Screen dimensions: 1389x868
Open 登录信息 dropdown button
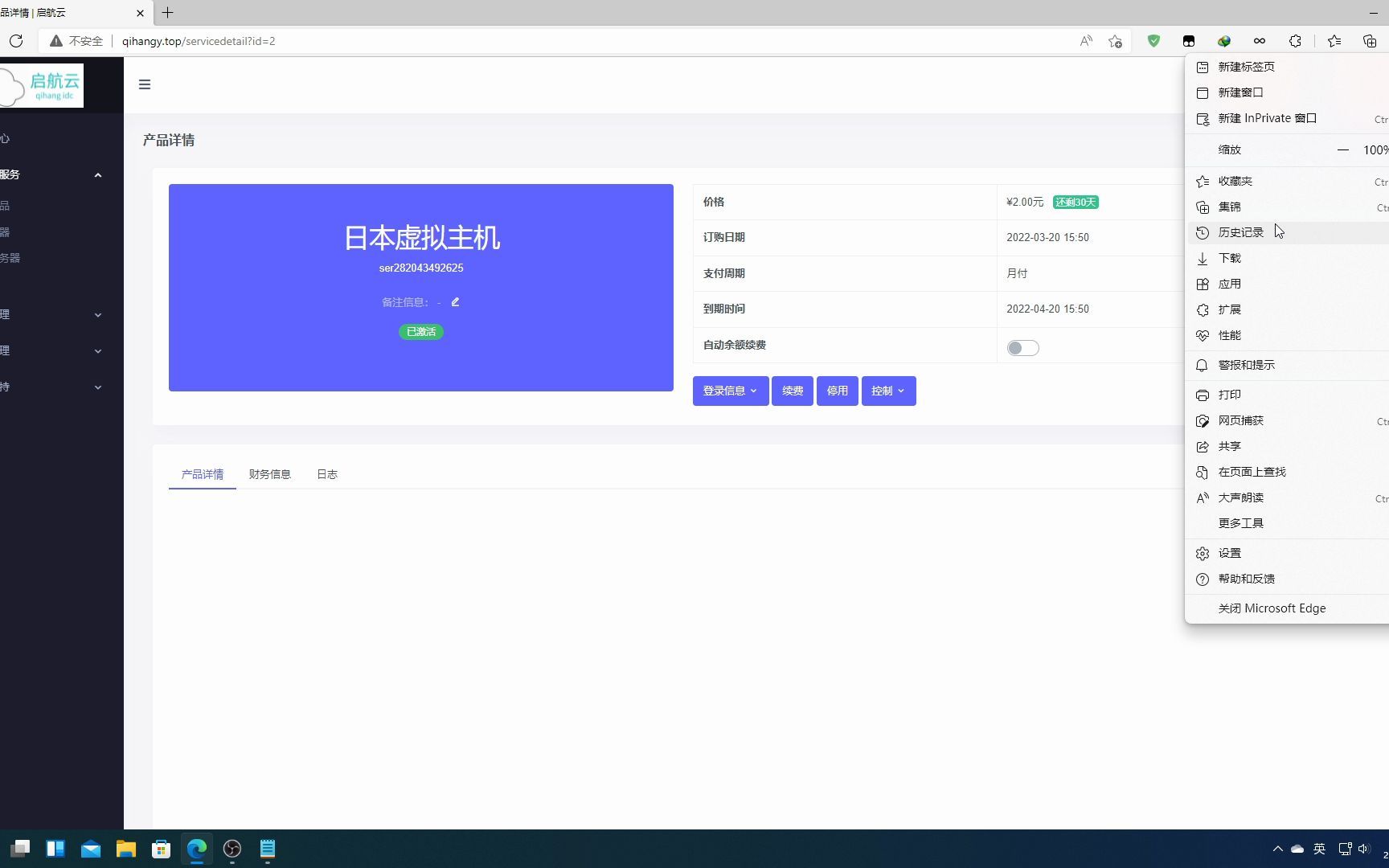(731, 391)
